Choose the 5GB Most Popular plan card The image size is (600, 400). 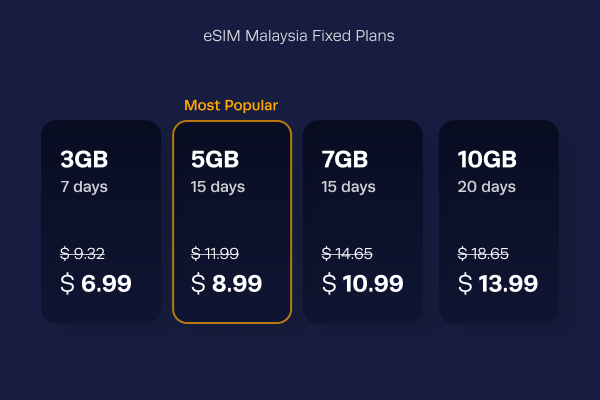(x=232, y=222)
